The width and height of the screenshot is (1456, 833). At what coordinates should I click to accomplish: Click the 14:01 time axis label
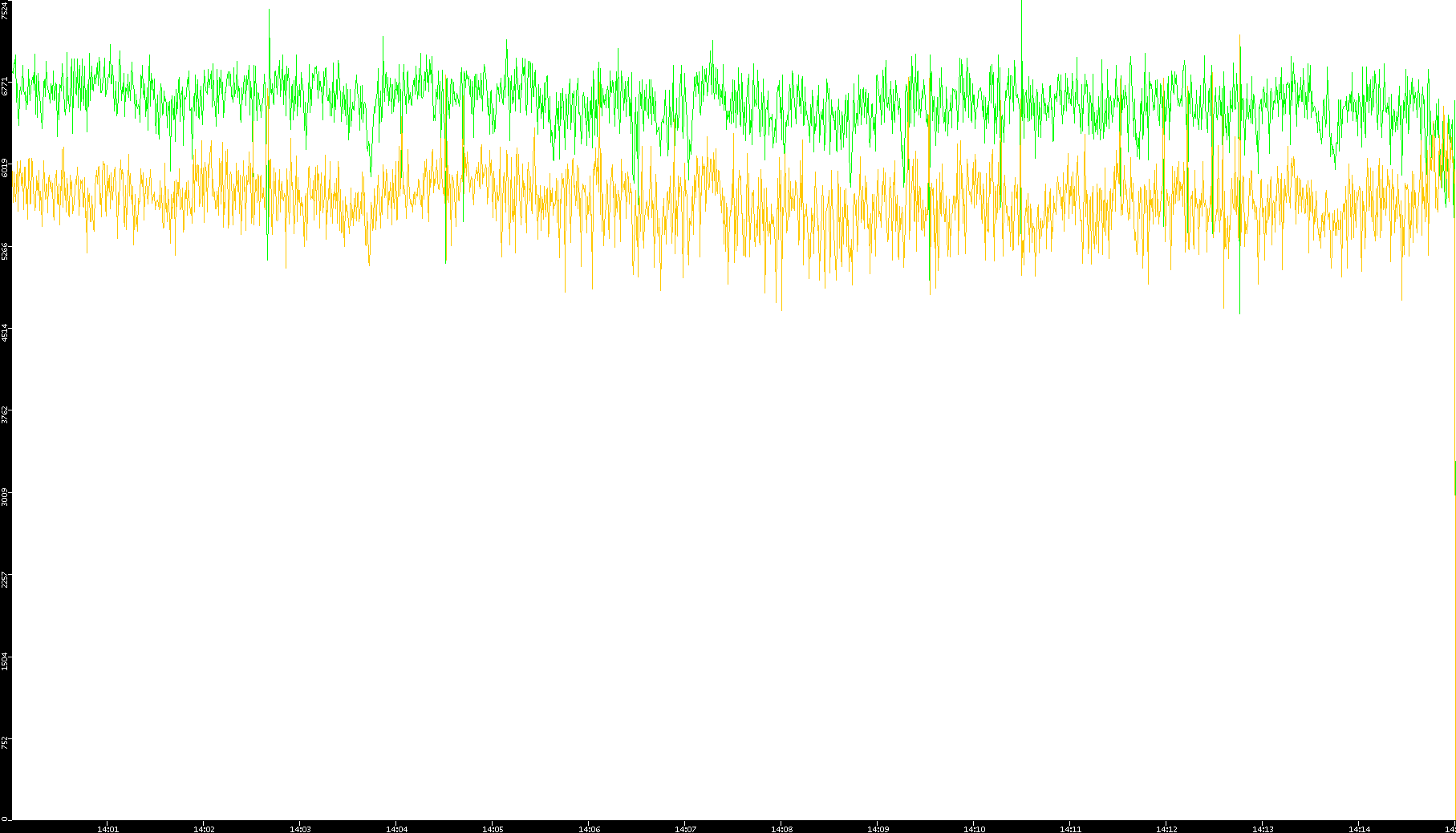click(x=107, y=829)
